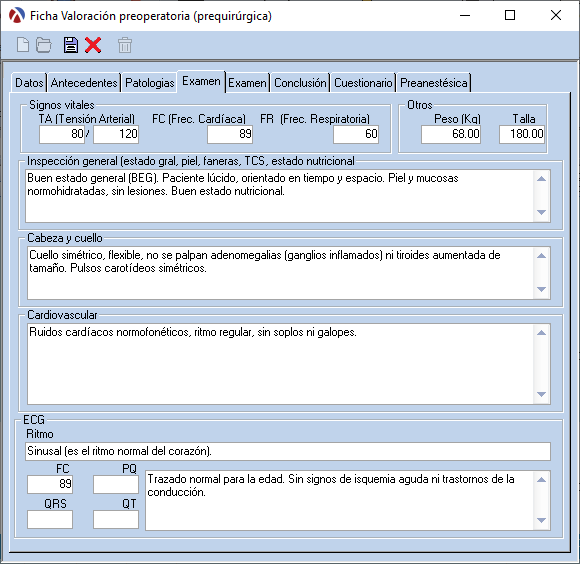This screenshot has height=564, width=580.
Task: Click the Peso (Kg) field
Action: click(451, 134)
